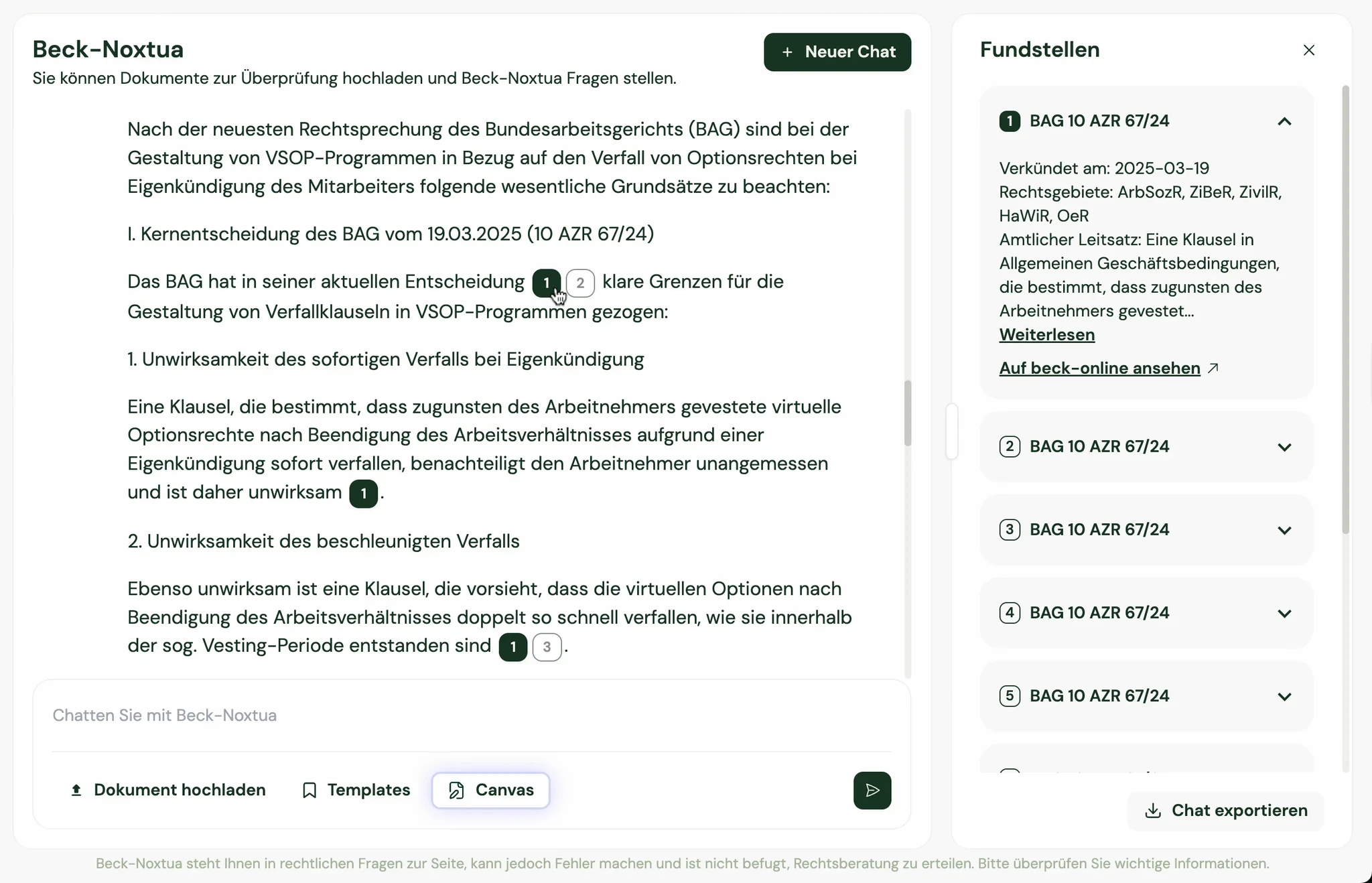Click citation badge 2 after 'aktuellen Entscheidung'
The width and height of the screenshot is (1372, 883).
[x=580, y=283]
